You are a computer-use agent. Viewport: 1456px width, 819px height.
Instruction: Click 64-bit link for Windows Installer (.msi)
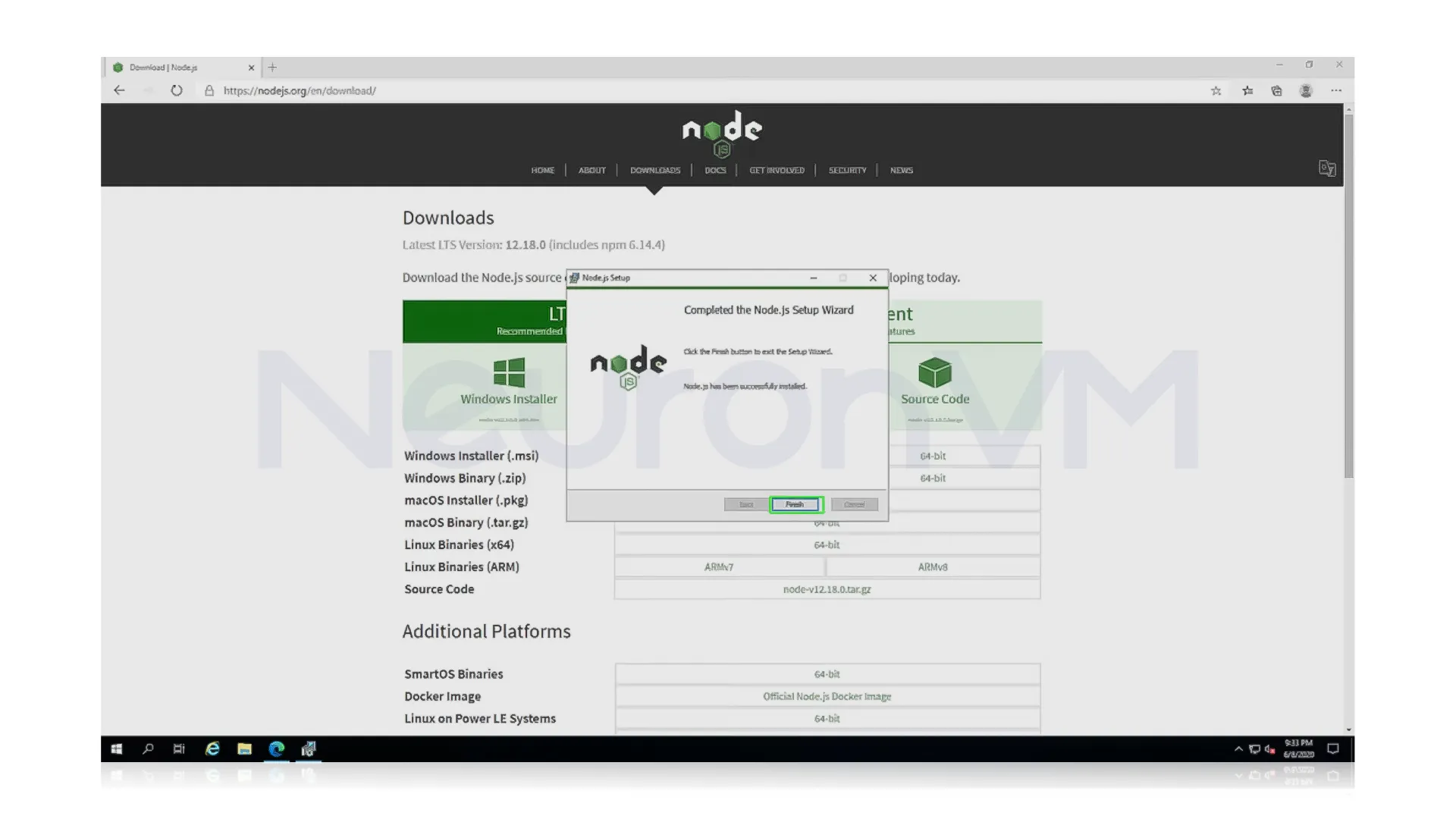pyautogui.click(x=933, y=456)
